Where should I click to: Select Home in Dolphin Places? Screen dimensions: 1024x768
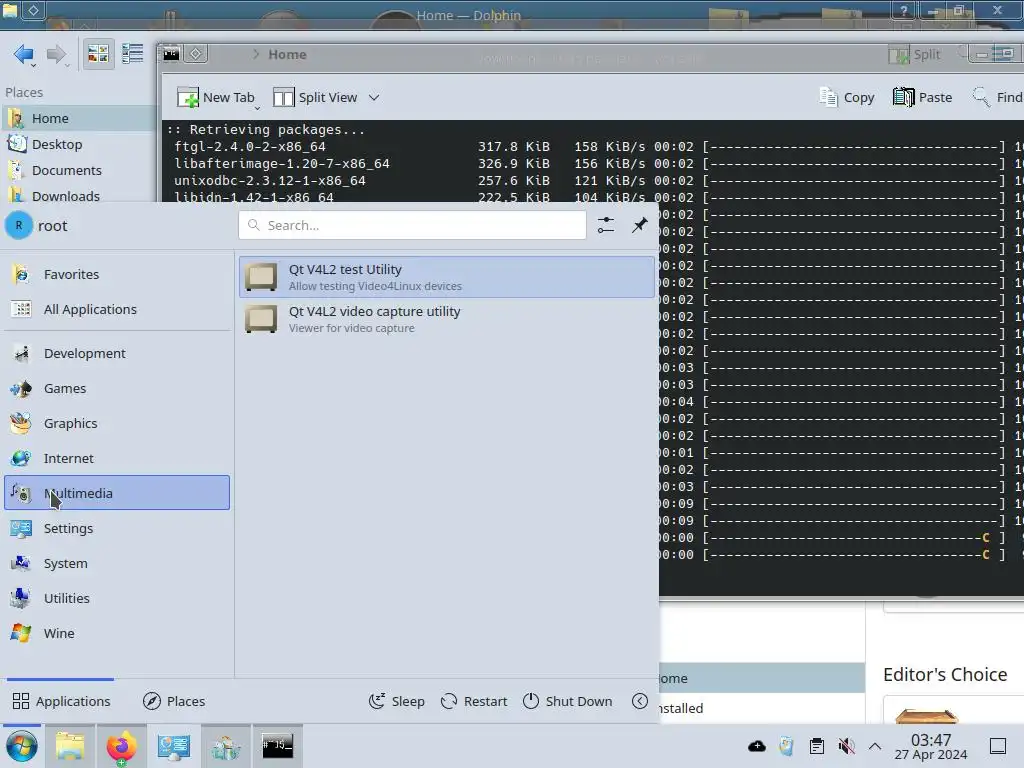(78, 118)
